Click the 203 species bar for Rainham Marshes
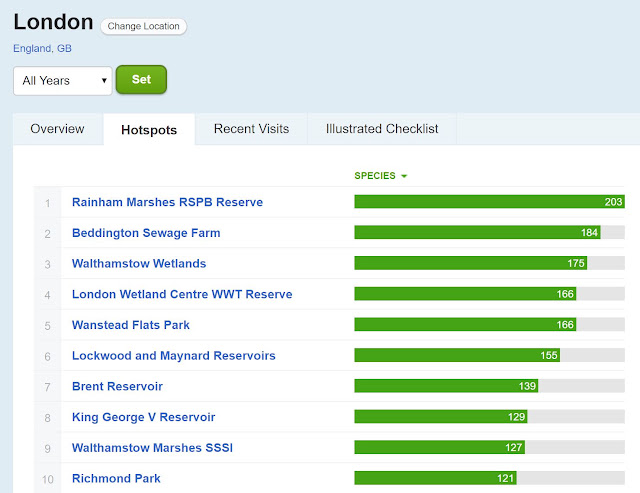Image resolution: width=640 pixels, height=493 pixels. (x=489, y=202)
